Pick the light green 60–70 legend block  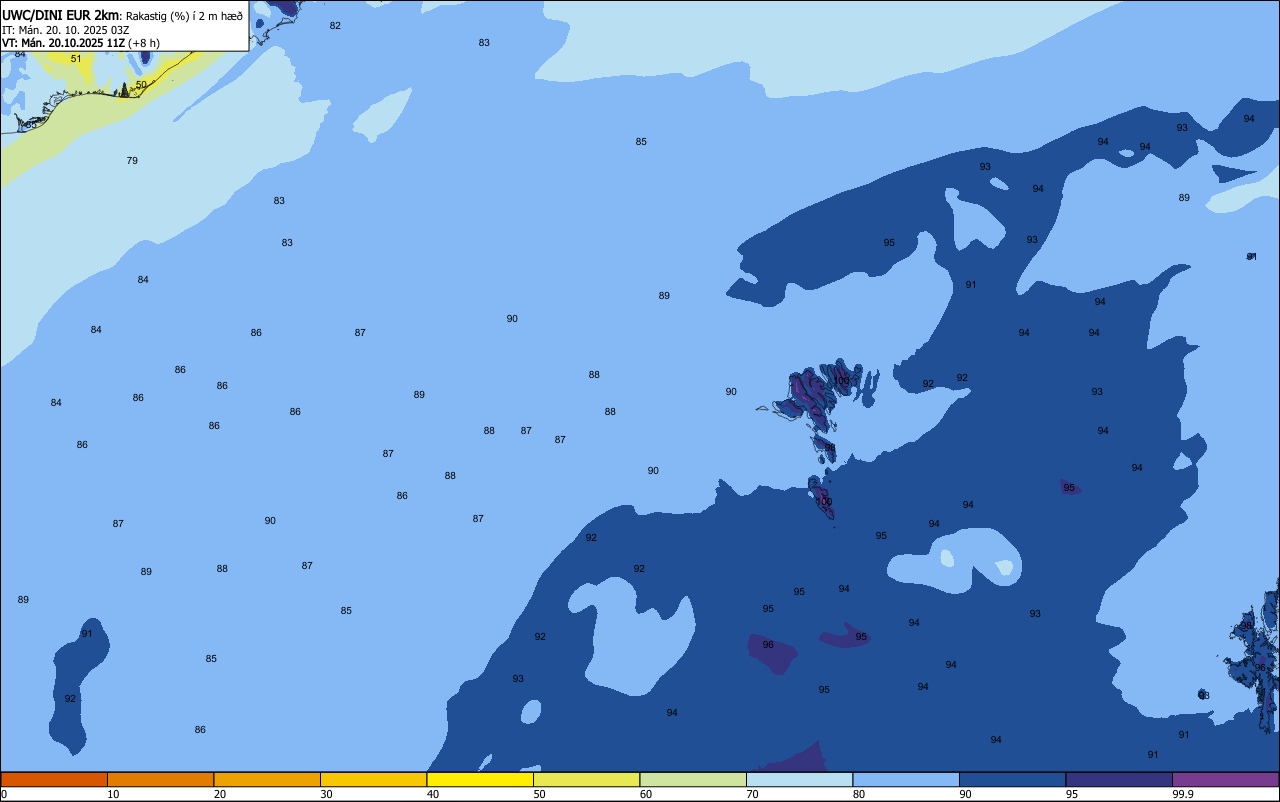coord(693,779)
